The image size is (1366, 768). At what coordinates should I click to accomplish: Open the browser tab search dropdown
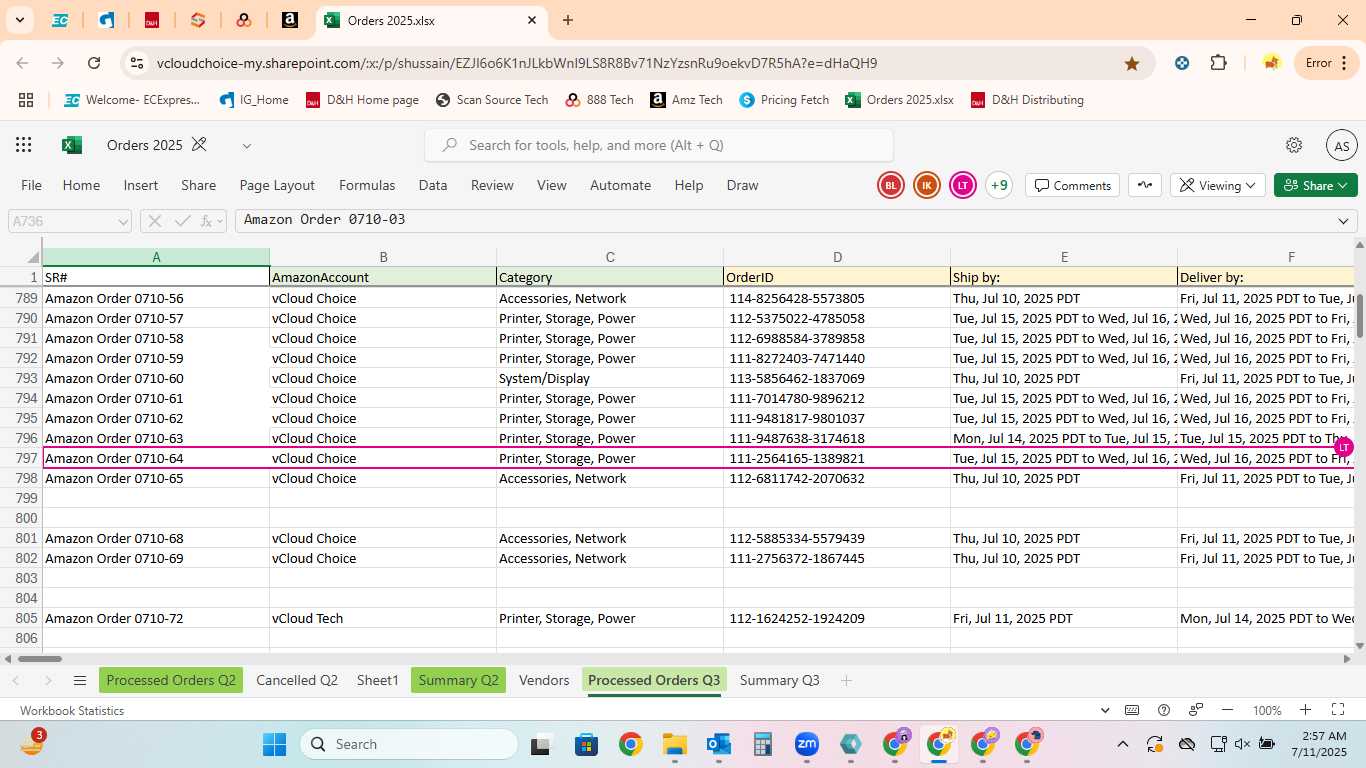point(19,20)
